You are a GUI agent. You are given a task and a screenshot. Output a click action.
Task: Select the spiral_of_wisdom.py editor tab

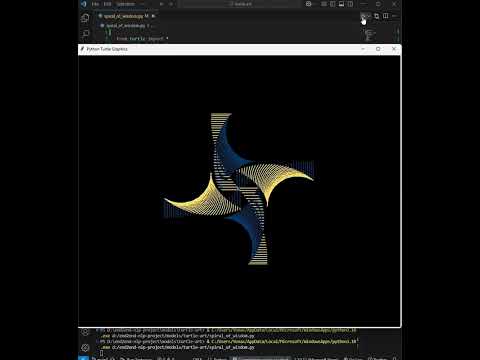coord(127,16)
